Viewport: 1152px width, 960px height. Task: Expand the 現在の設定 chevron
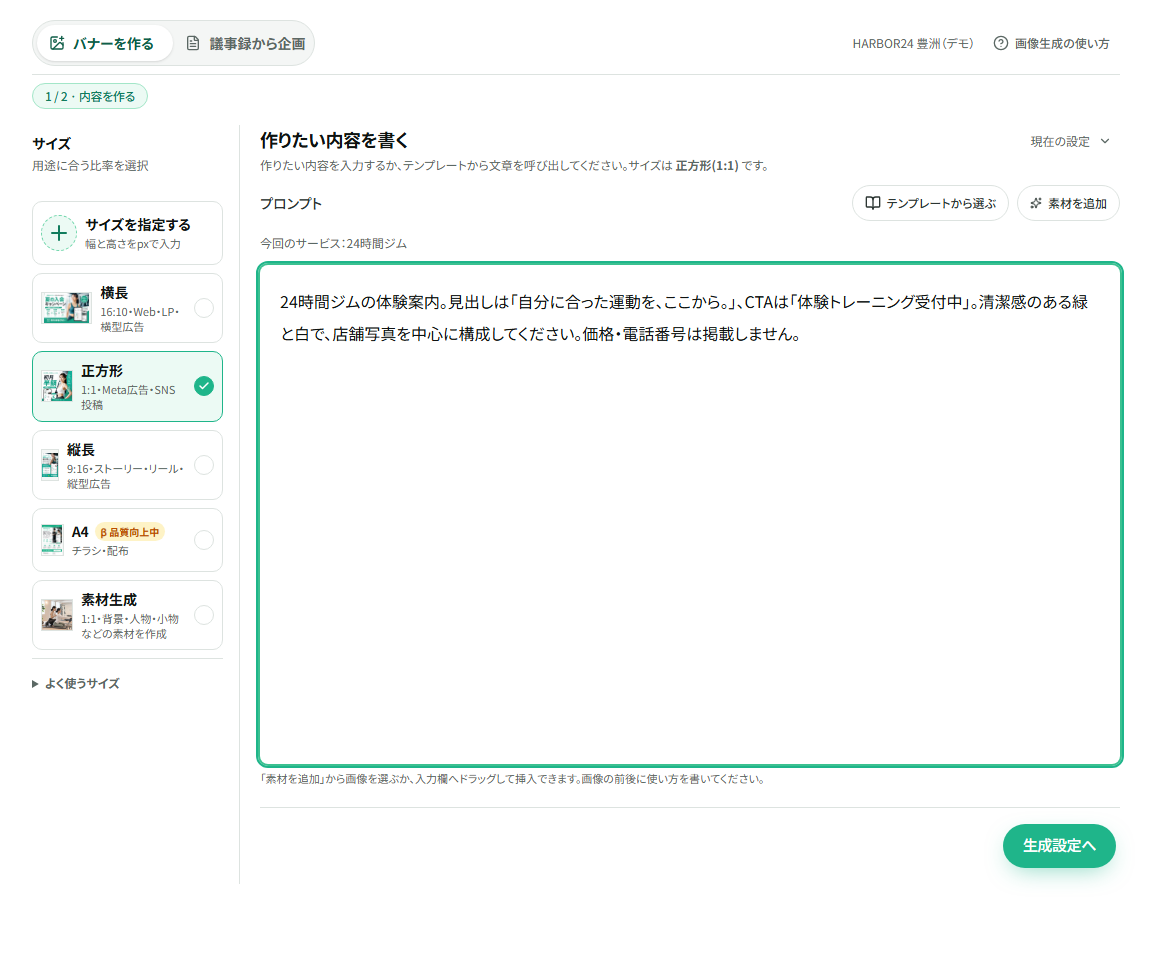(x=1104, y=142)
